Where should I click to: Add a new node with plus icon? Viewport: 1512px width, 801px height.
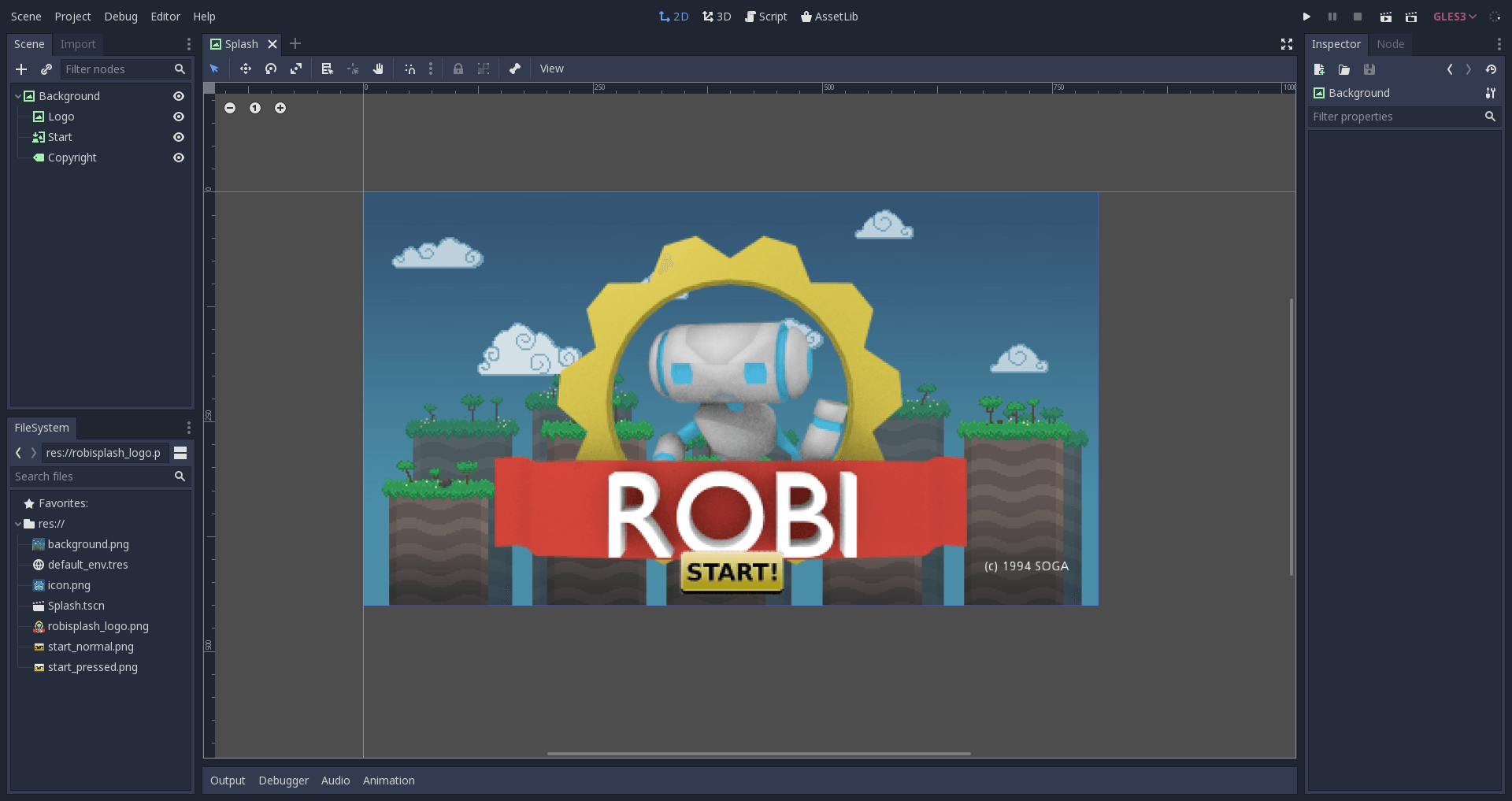[21, 69]
